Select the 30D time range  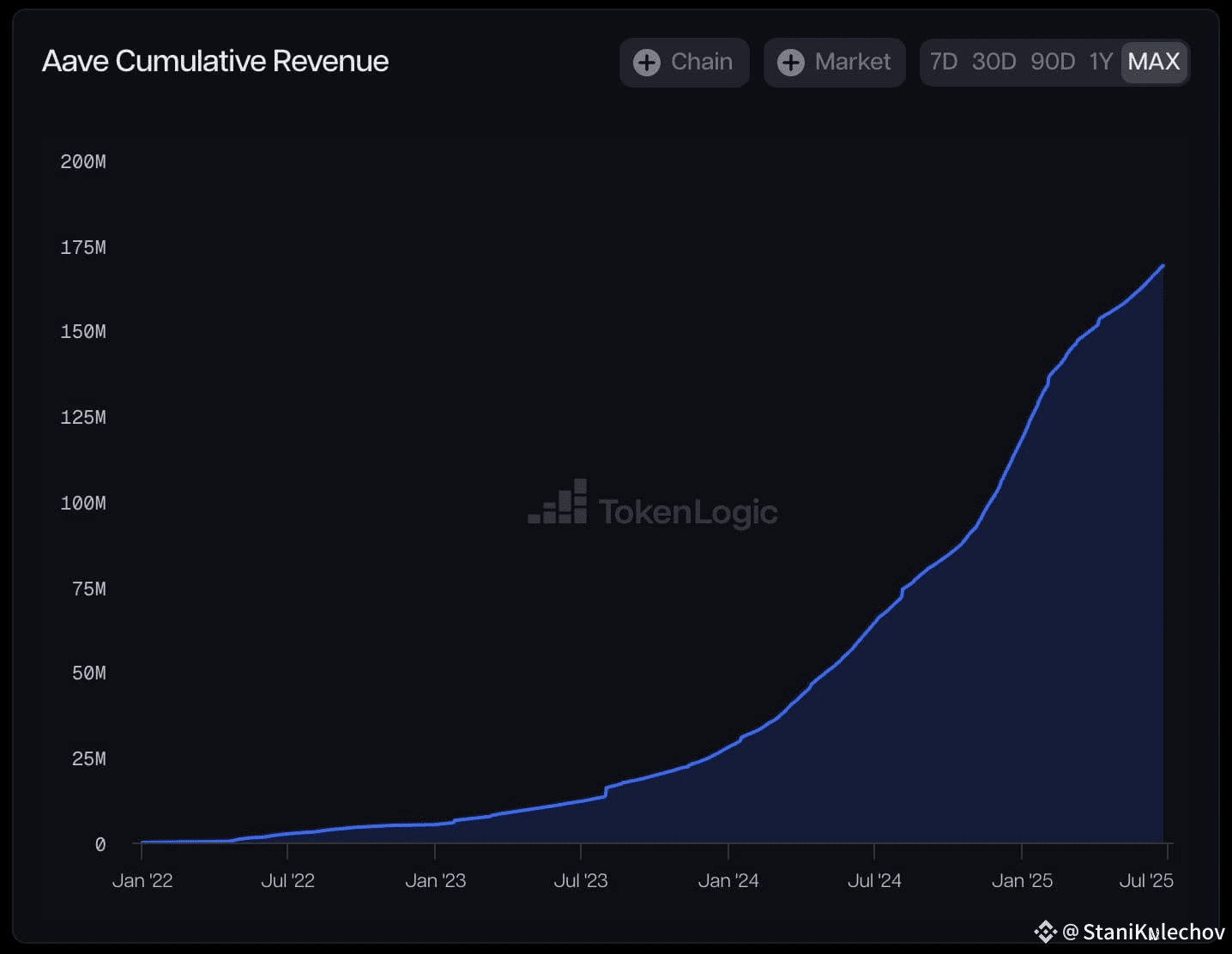coord(993,62)
